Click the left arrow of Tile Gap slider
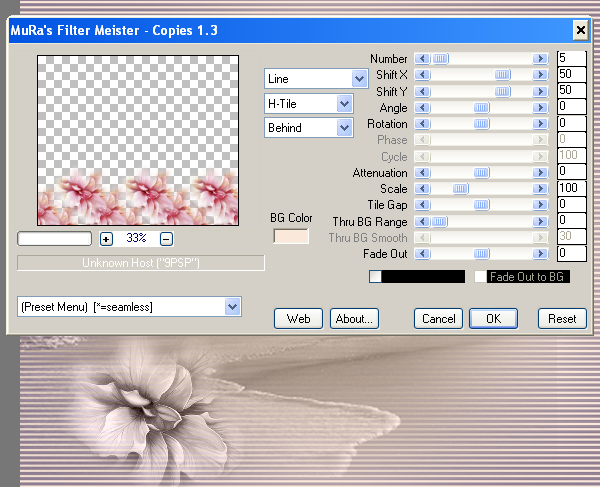The width and height of the screenshot is (600, 487). tap(422, 205)
